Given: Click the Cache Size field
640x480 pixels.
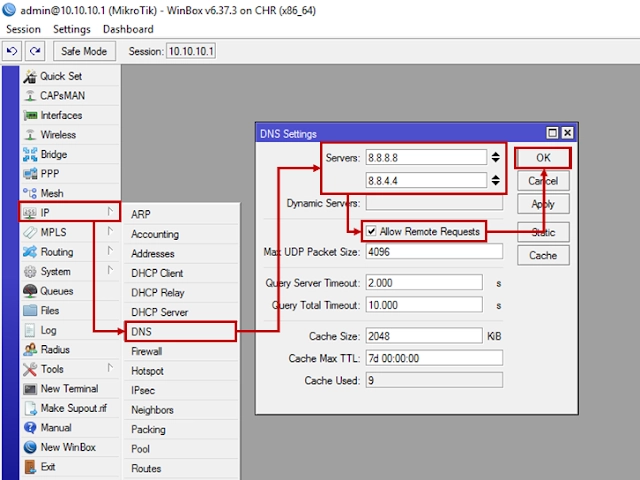Looking at the screenshot, I should pyautogui.click(x=424, y=336).
